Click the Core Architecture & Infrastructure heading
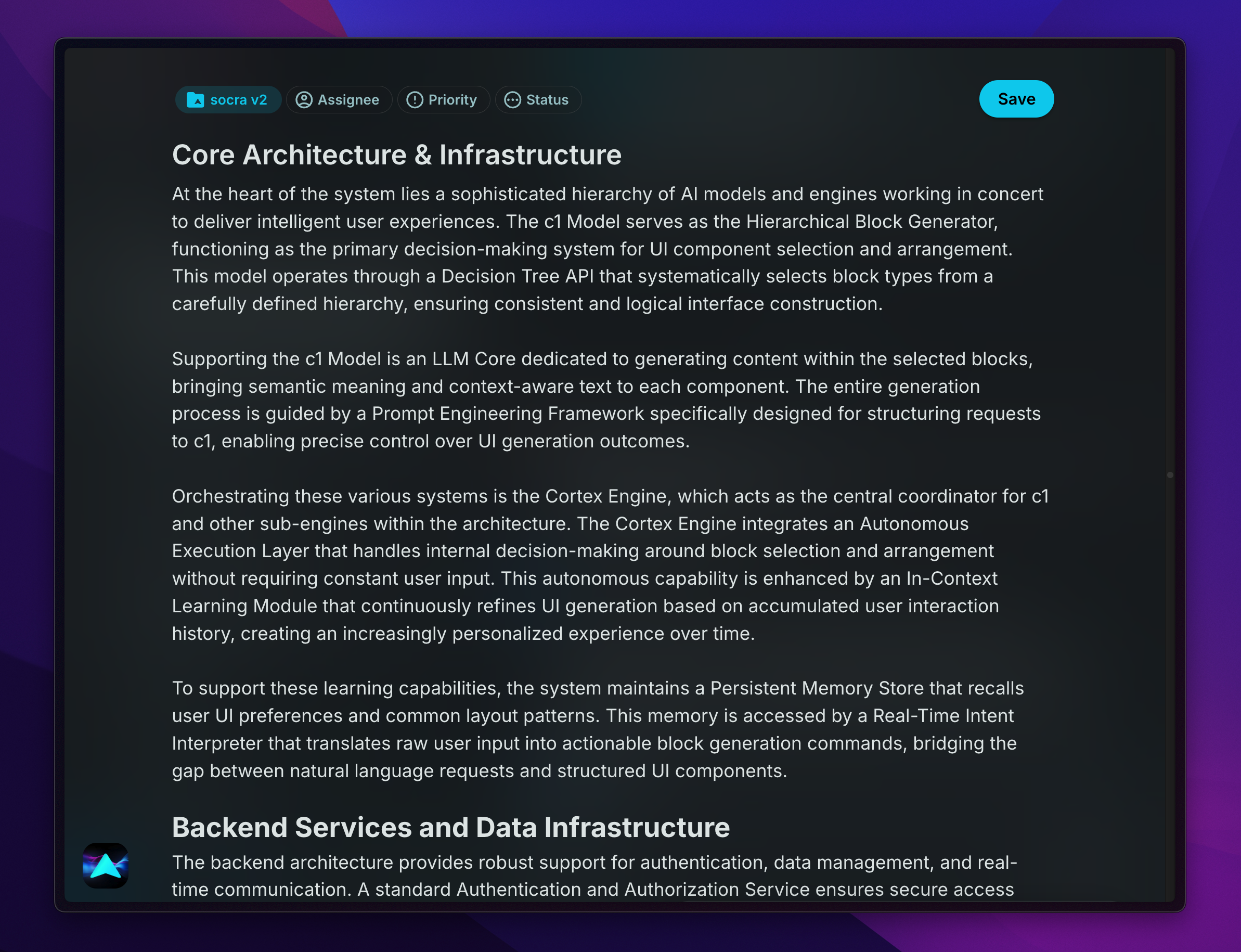The width and height of the screenshot is (1241, 952). pyautogui.click(x=396, y=155)
